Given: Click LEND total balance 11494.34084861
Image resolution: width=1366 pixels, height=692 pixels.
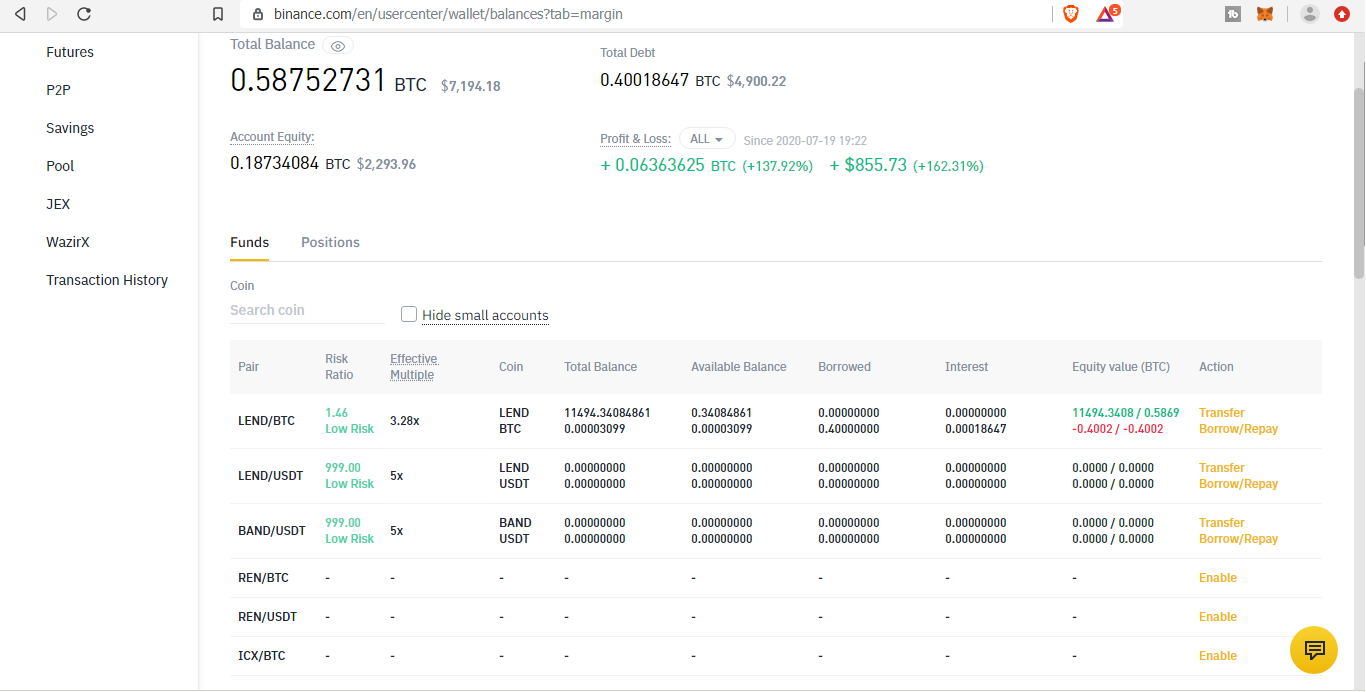Looking at the screenshot, I should point(607,412).
